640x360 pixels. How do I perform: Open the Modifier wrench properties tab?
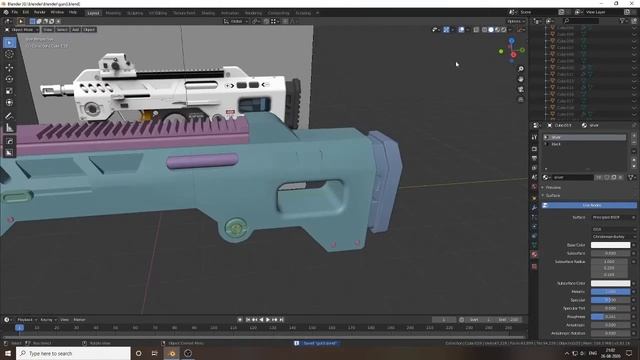(x=534, y=207)
